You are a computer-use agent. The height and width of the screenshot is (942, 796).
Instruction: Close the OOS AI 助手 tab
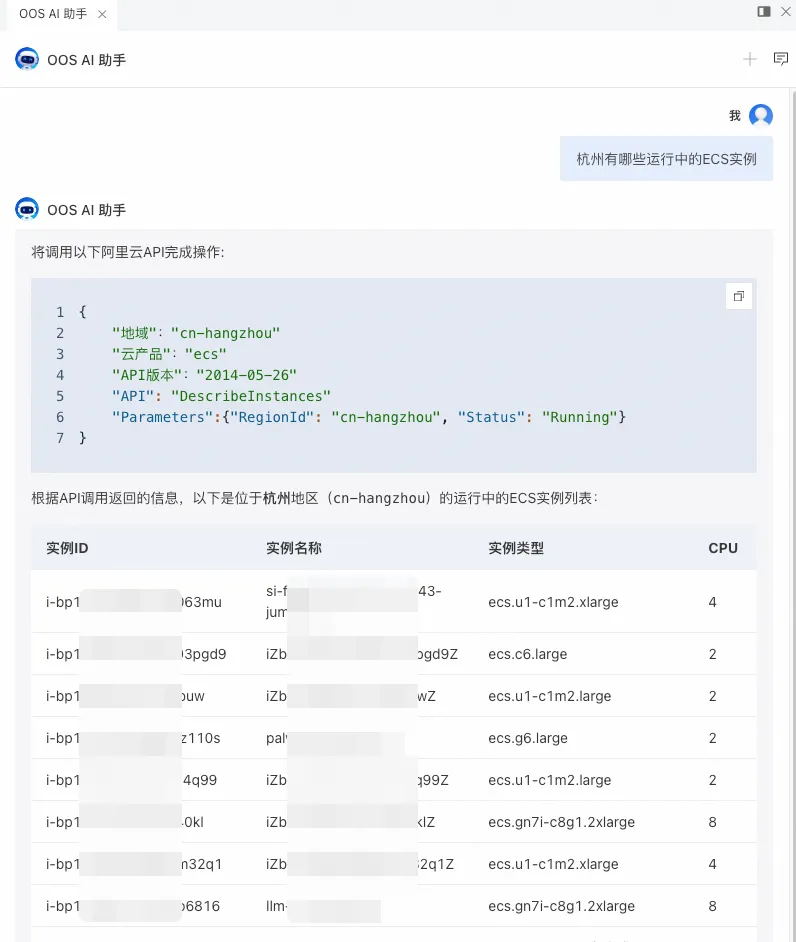pos(102,14)
